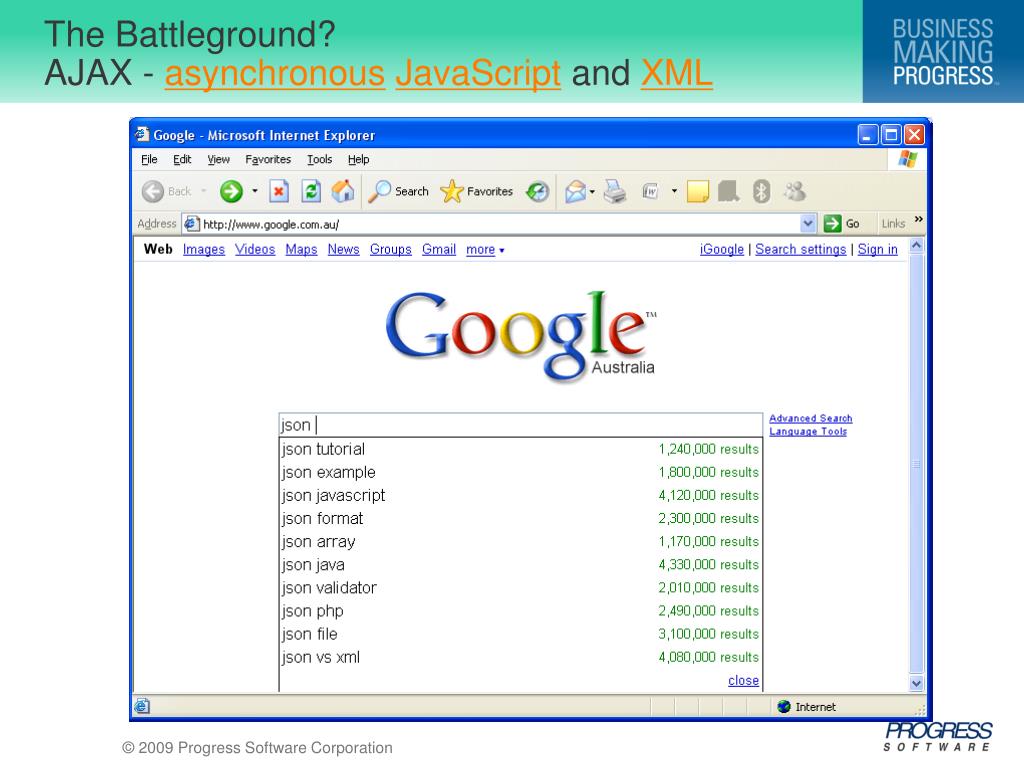Click the Edit with Word icon
Screen dimensions: 1024x768
[650, 191]
